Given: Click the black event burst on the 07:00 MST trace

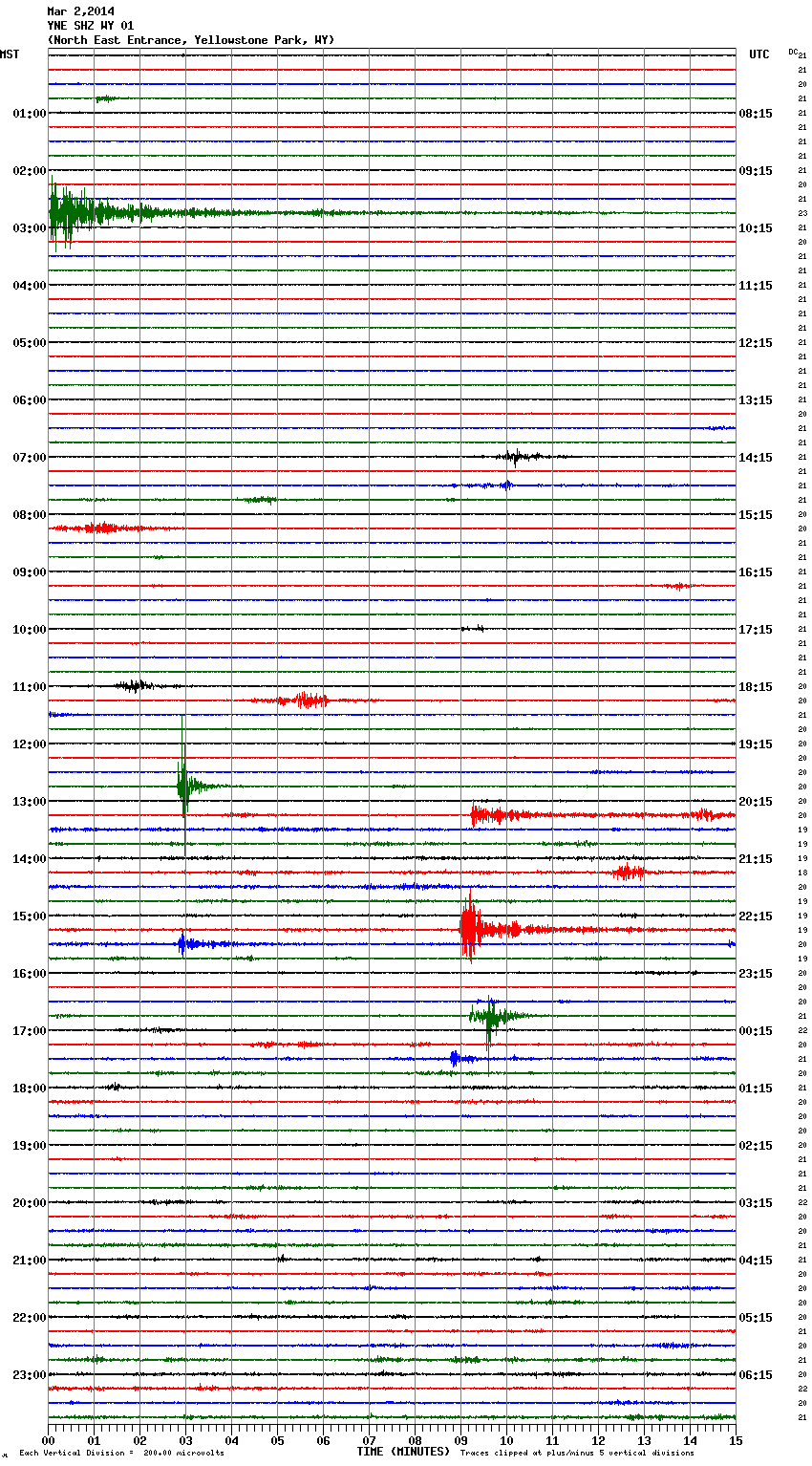Looking at the screenshot, I should click(518, 457).
